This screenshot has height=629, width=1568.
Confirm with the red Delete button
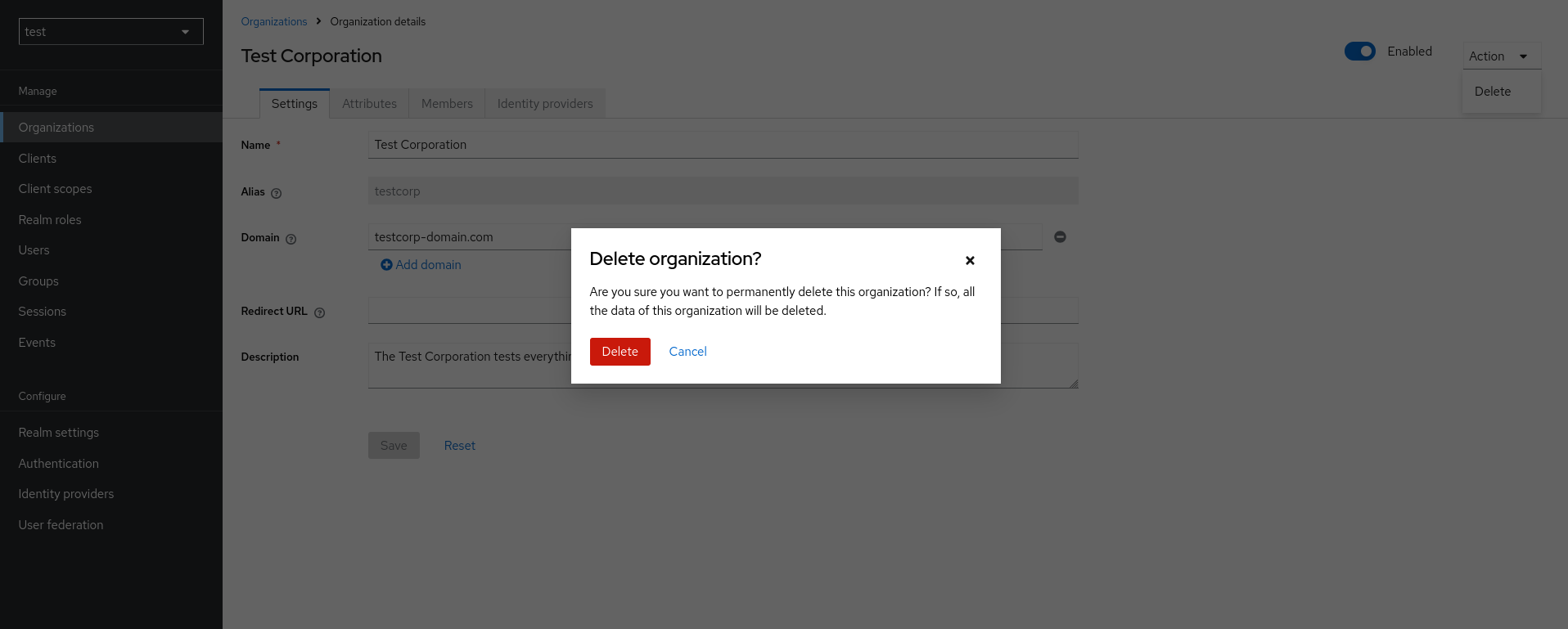point(620,352)
